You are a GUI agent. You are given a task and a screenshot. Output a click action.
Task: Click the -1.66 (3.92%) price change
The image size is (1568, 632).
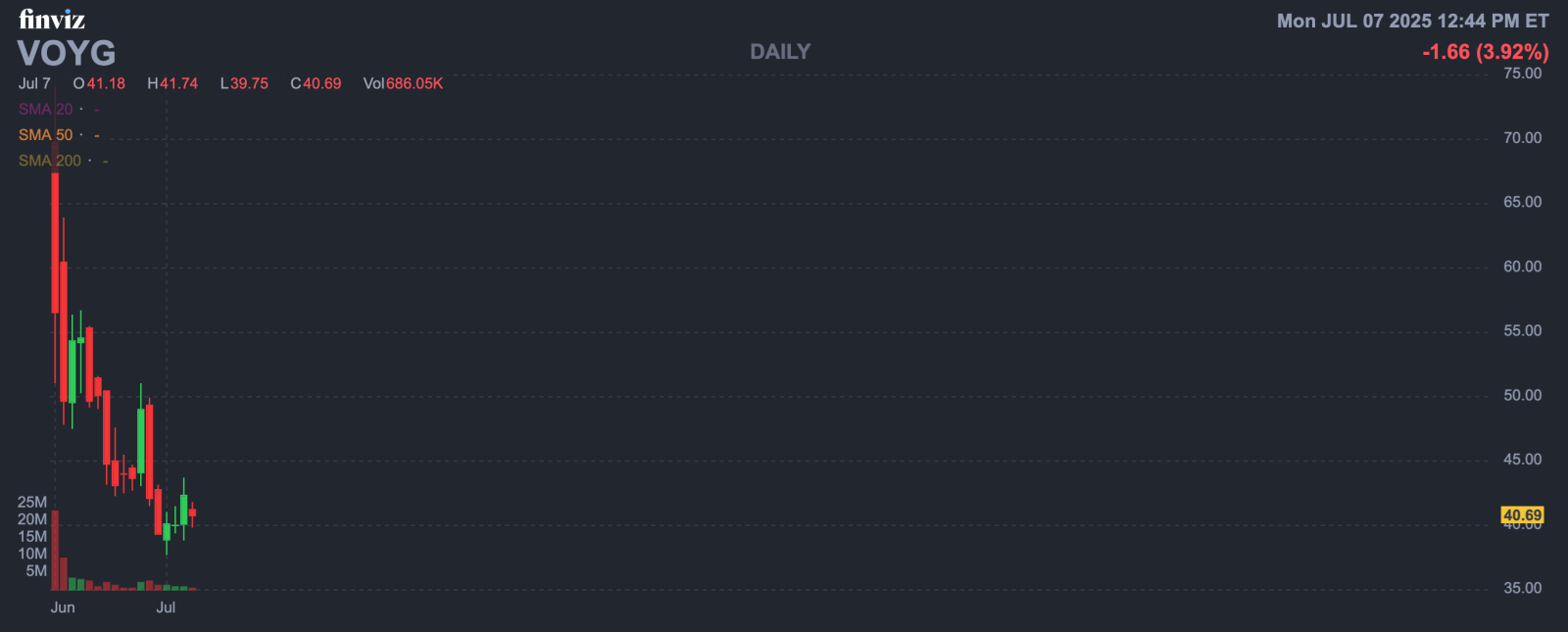click(1485, 52)
